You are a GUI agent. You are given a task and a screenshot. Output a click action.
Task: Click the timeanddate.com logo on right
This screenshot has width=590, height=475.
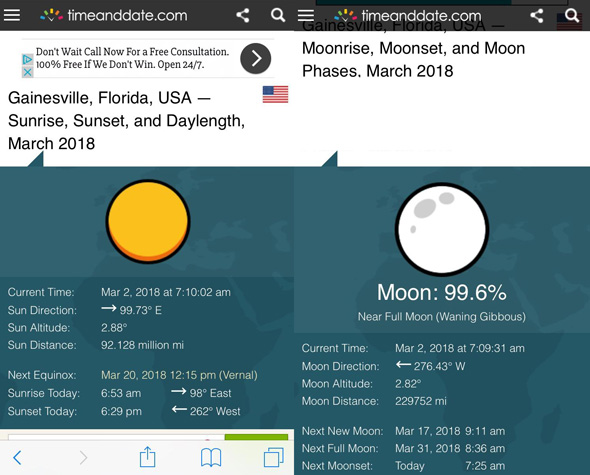click(408, 15)
